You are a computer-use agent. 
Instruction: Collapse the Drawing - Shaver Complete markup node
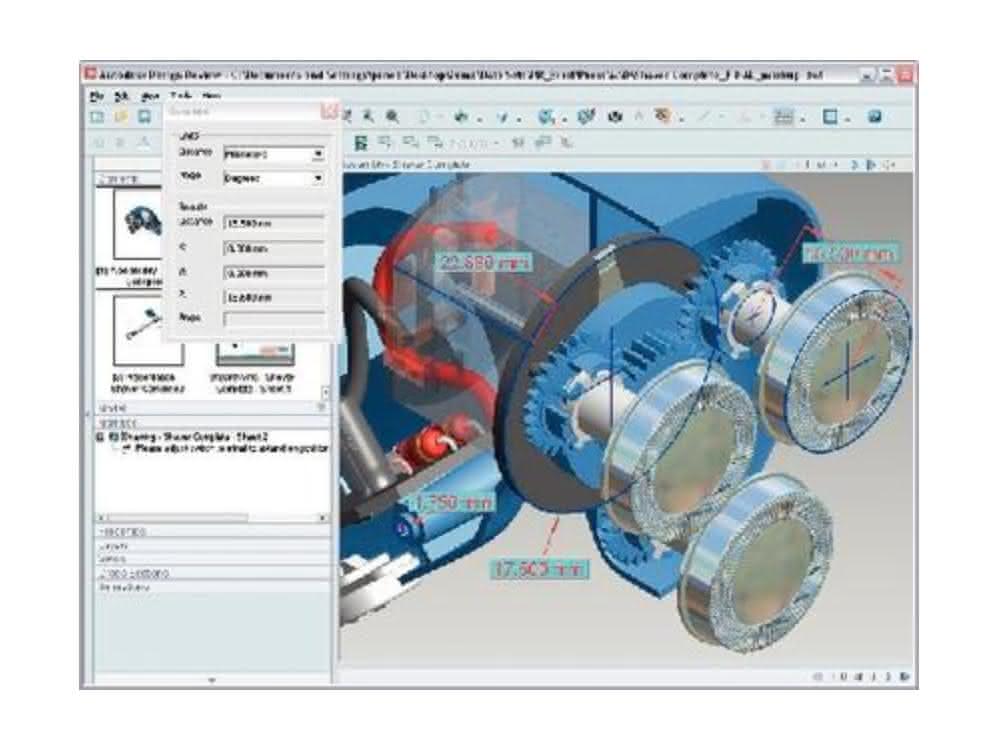100,437
